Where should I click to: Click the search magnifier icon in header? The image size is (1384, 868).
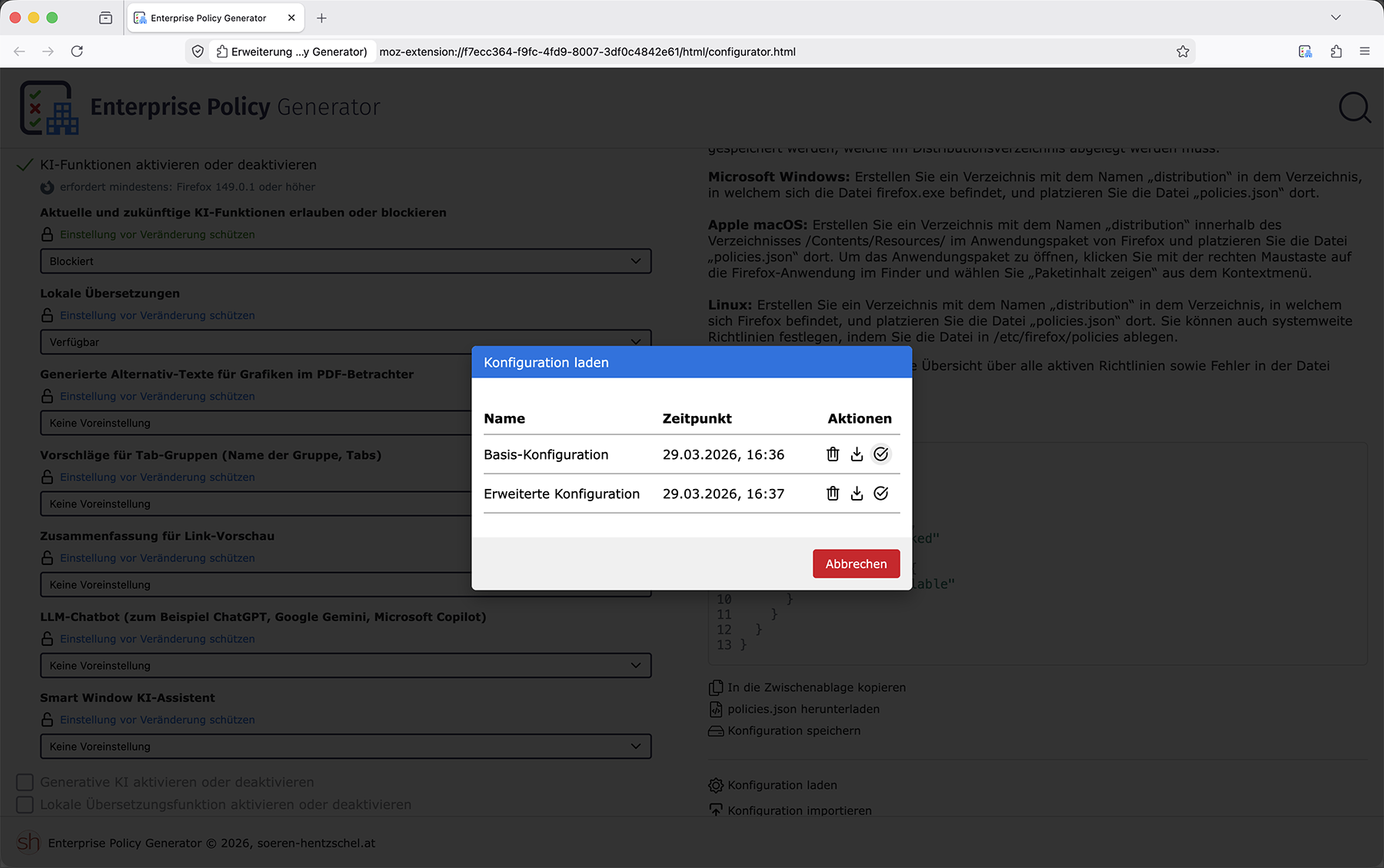click(1354, 108)
